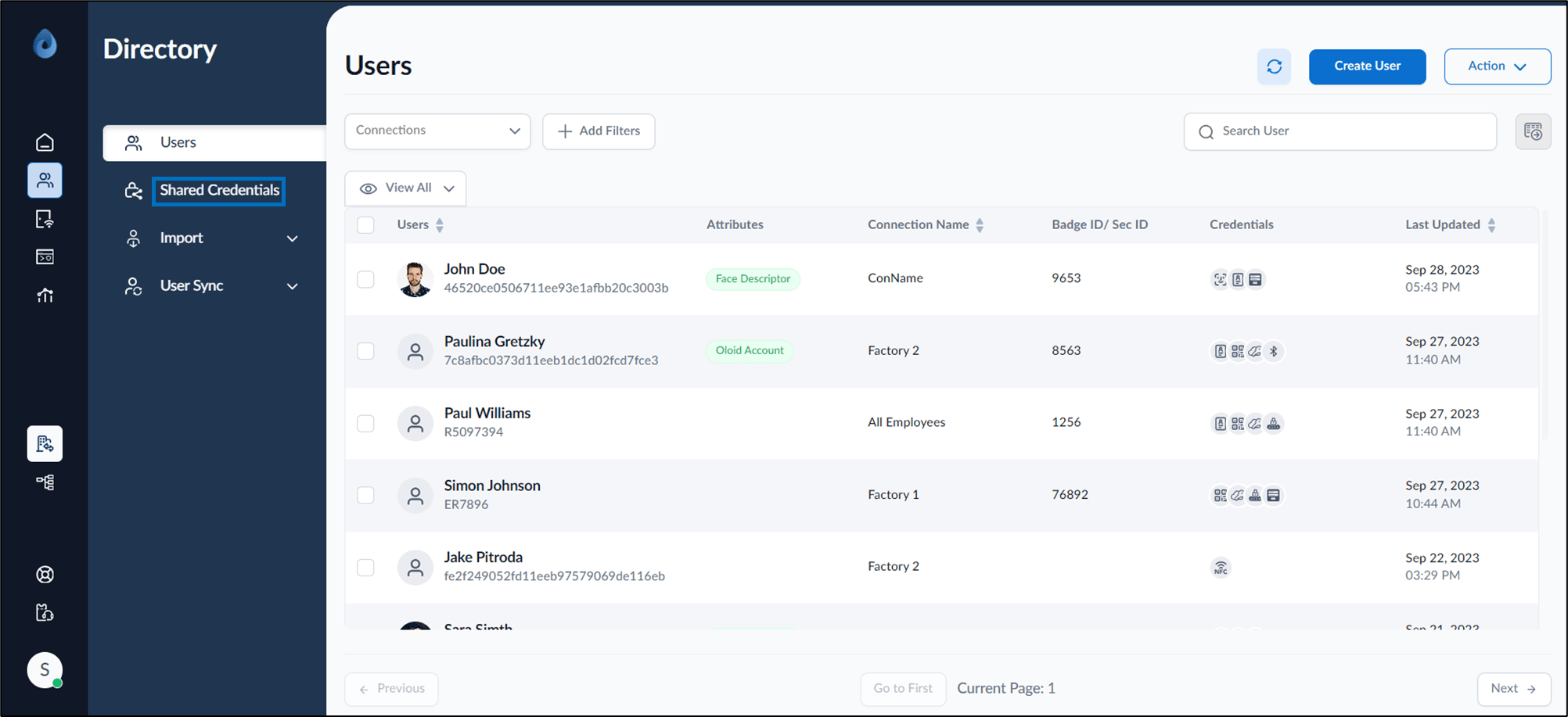Screen dimensions: 1568x717
Task: Click Jake Pitroda's Factory 2 cell
Action: coord(893,566)
